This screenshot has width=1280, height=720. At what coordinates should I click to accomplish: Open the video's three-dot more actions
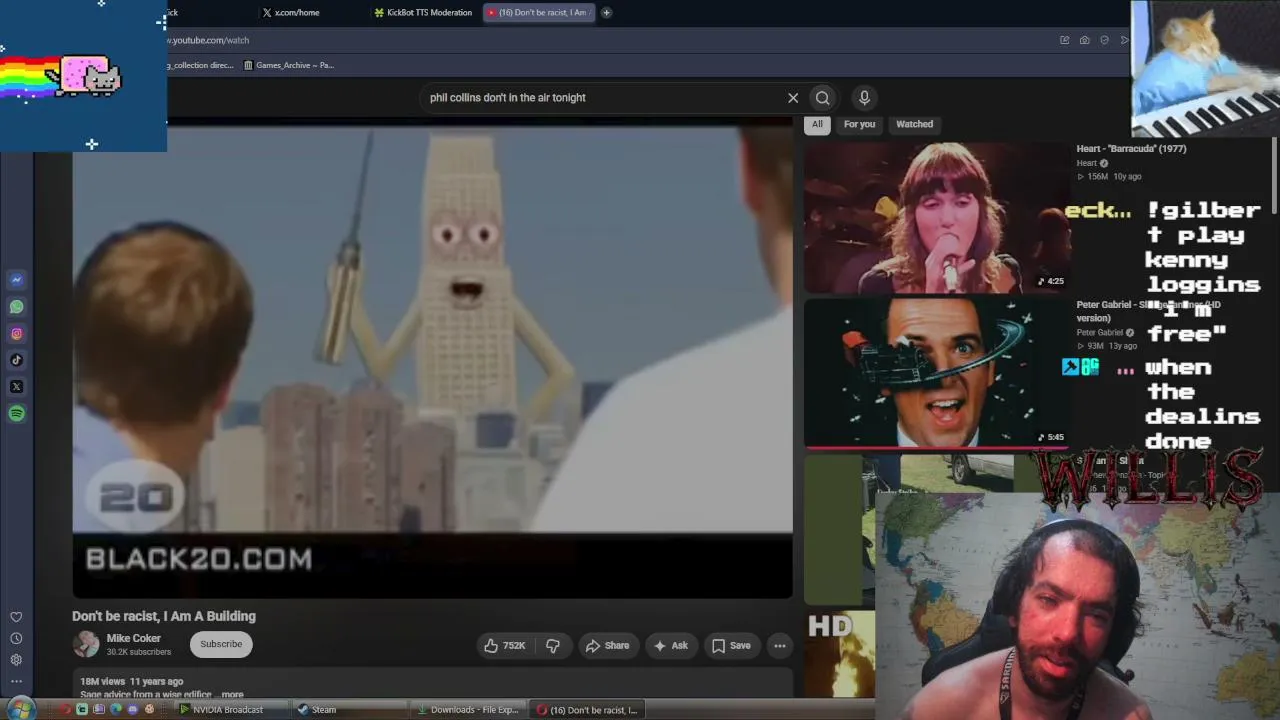pyautogui.click(x=780, y=646)
